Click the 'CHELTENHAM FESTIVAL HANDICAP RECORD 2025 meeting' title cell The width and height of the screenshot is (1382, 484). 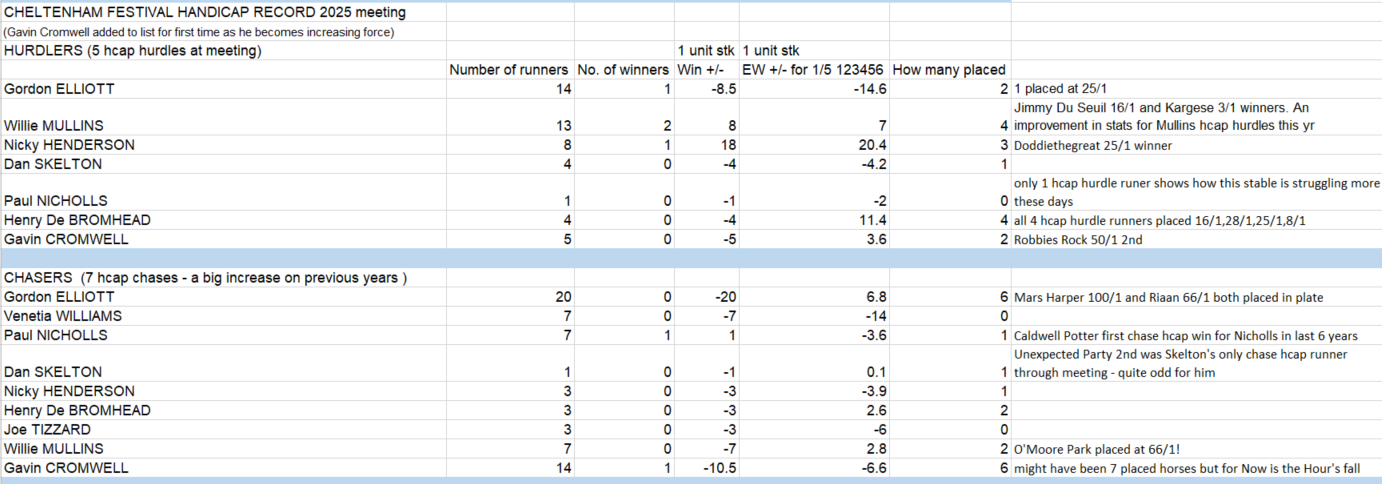(x=205, y=13)
